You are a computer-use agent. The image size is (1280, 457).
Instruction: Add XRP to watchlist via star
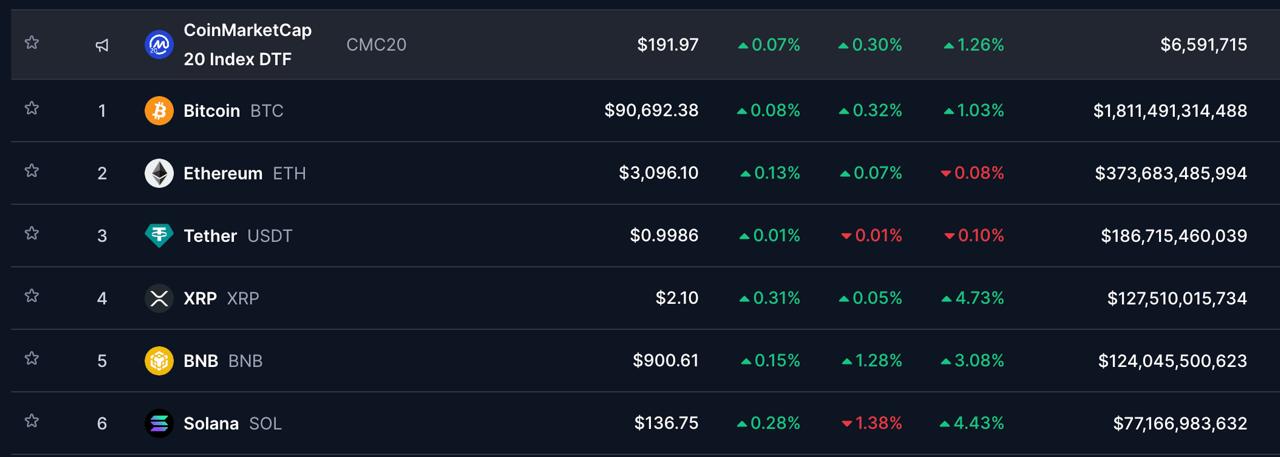(x=32, y=296)
